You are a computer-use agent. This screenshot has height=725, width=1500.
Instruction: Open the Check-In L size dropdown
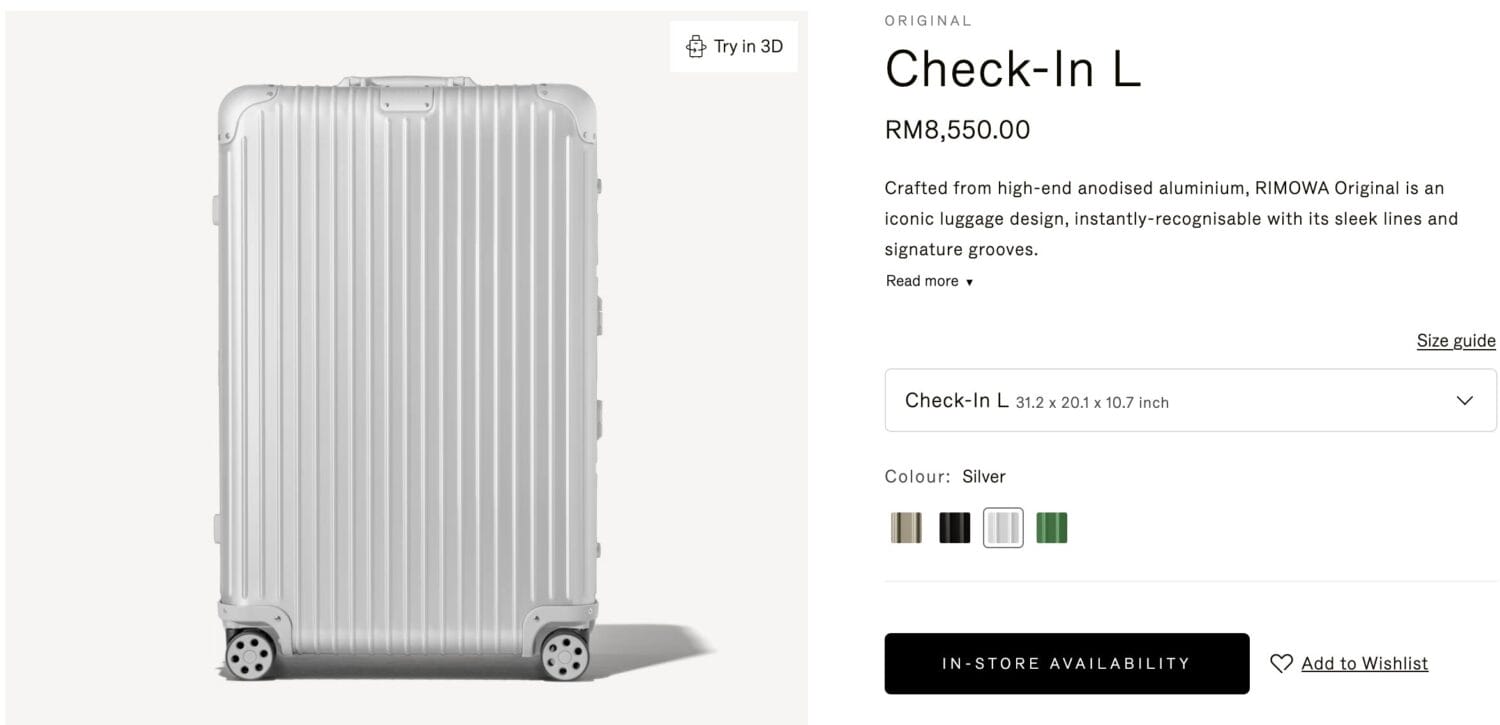pyautogui.click(x=1190, y=400)
